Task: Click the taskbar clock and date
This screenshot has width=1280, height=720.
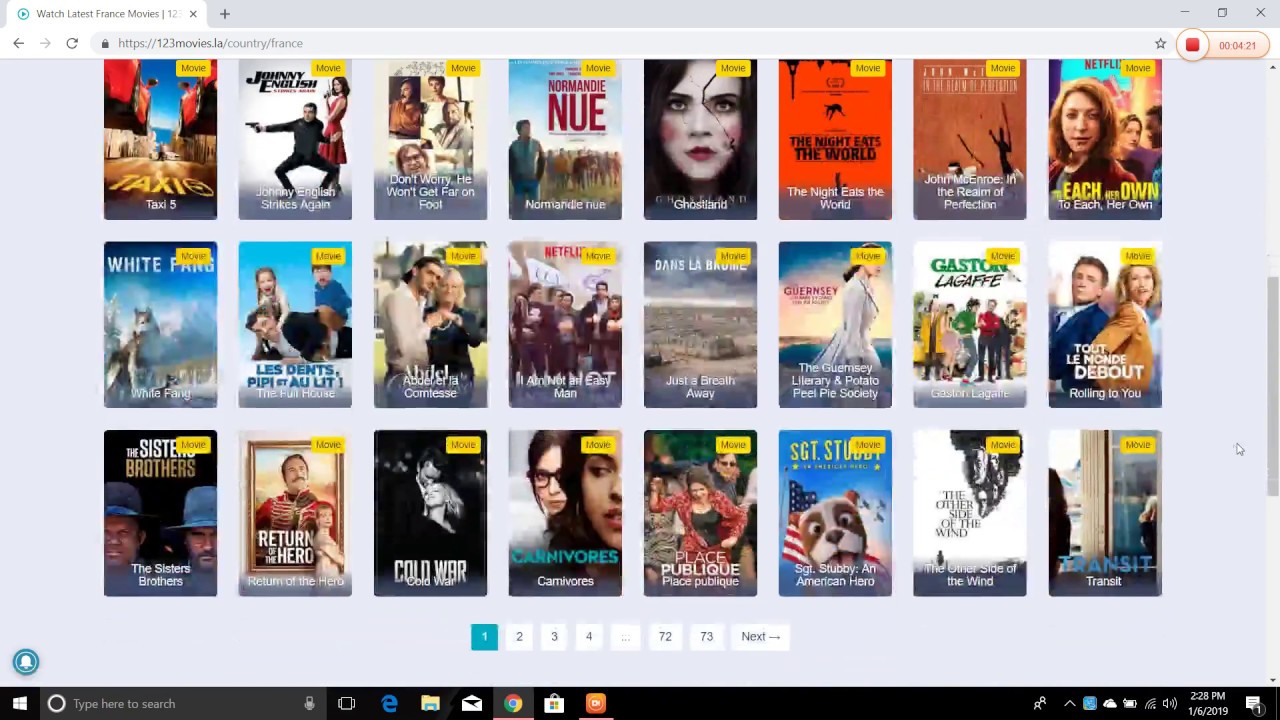Action: click(1207, 704)
